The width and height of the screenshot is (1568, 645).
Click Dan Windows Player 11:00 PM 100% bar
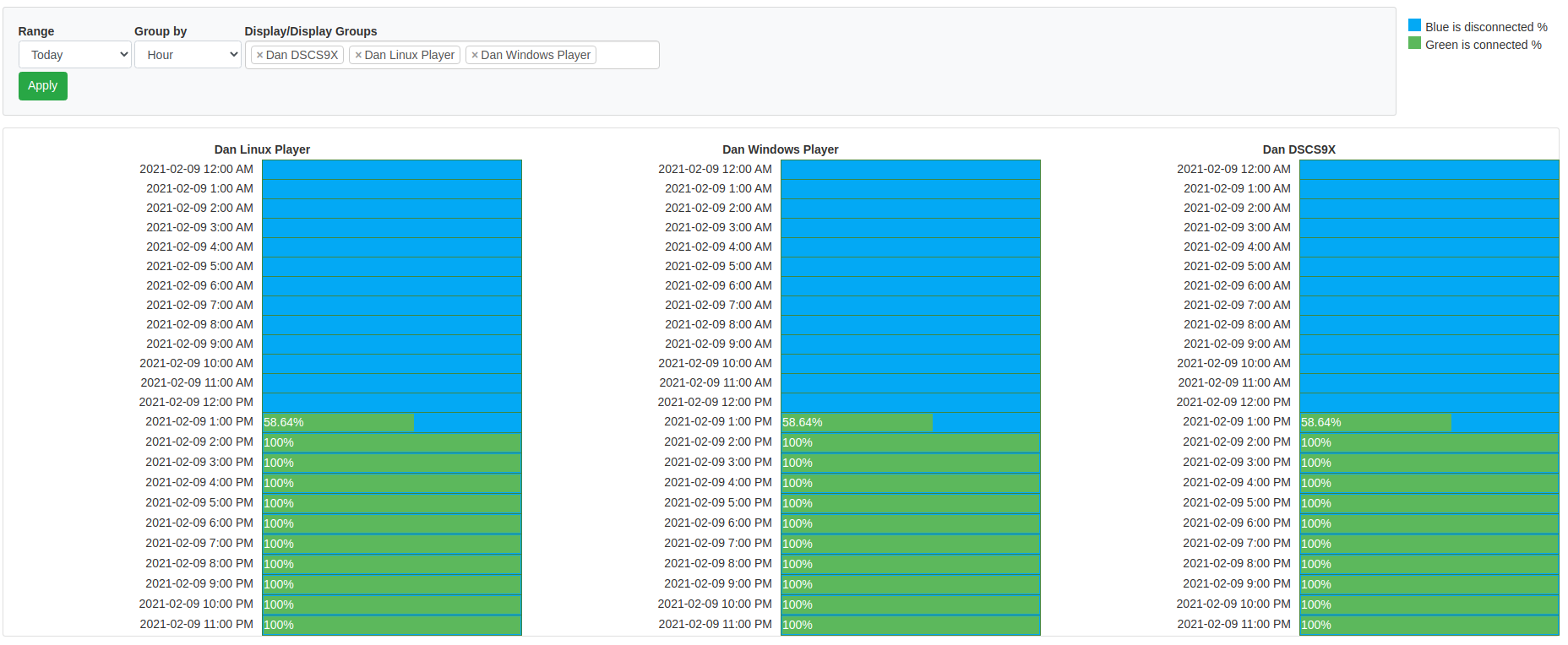(x=911, y=625)
